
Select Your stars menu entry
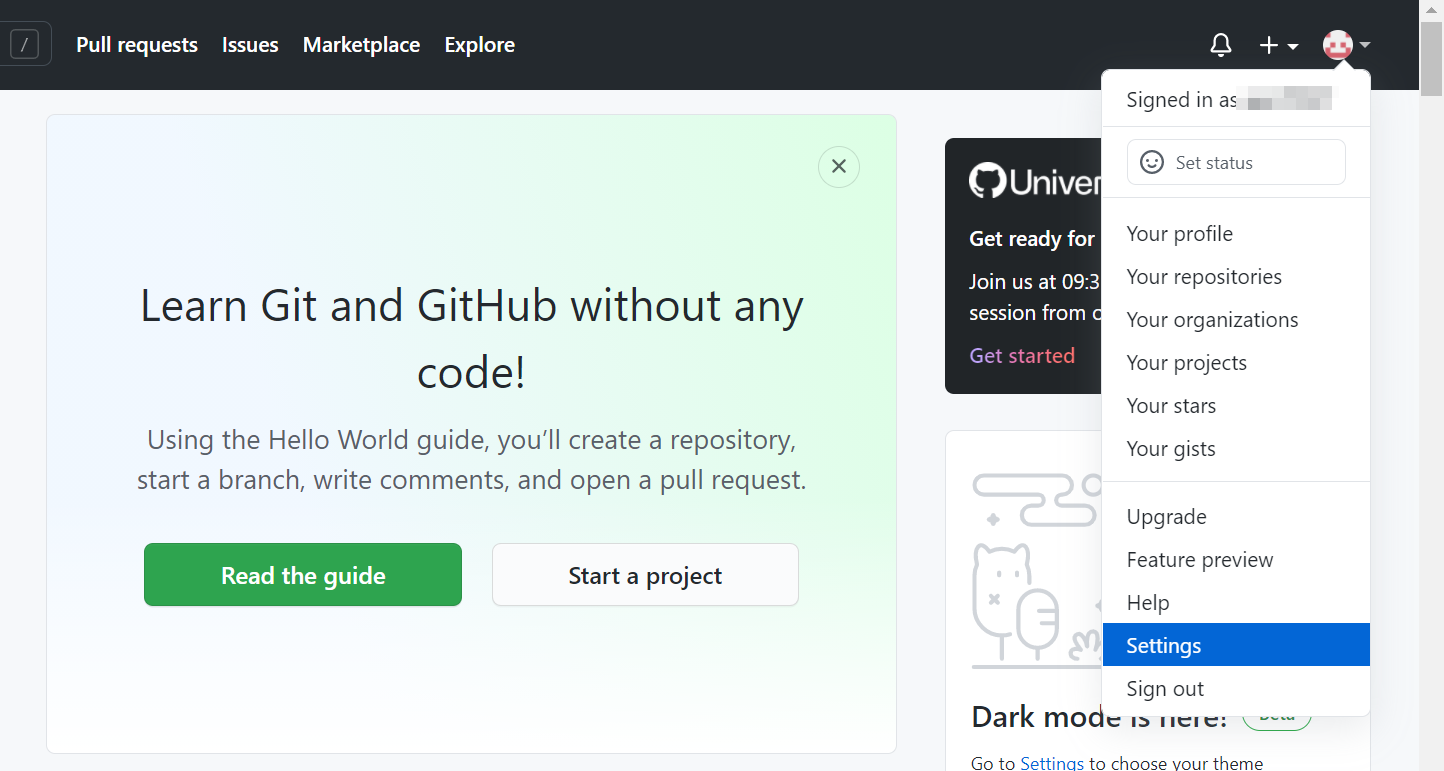1236,406
